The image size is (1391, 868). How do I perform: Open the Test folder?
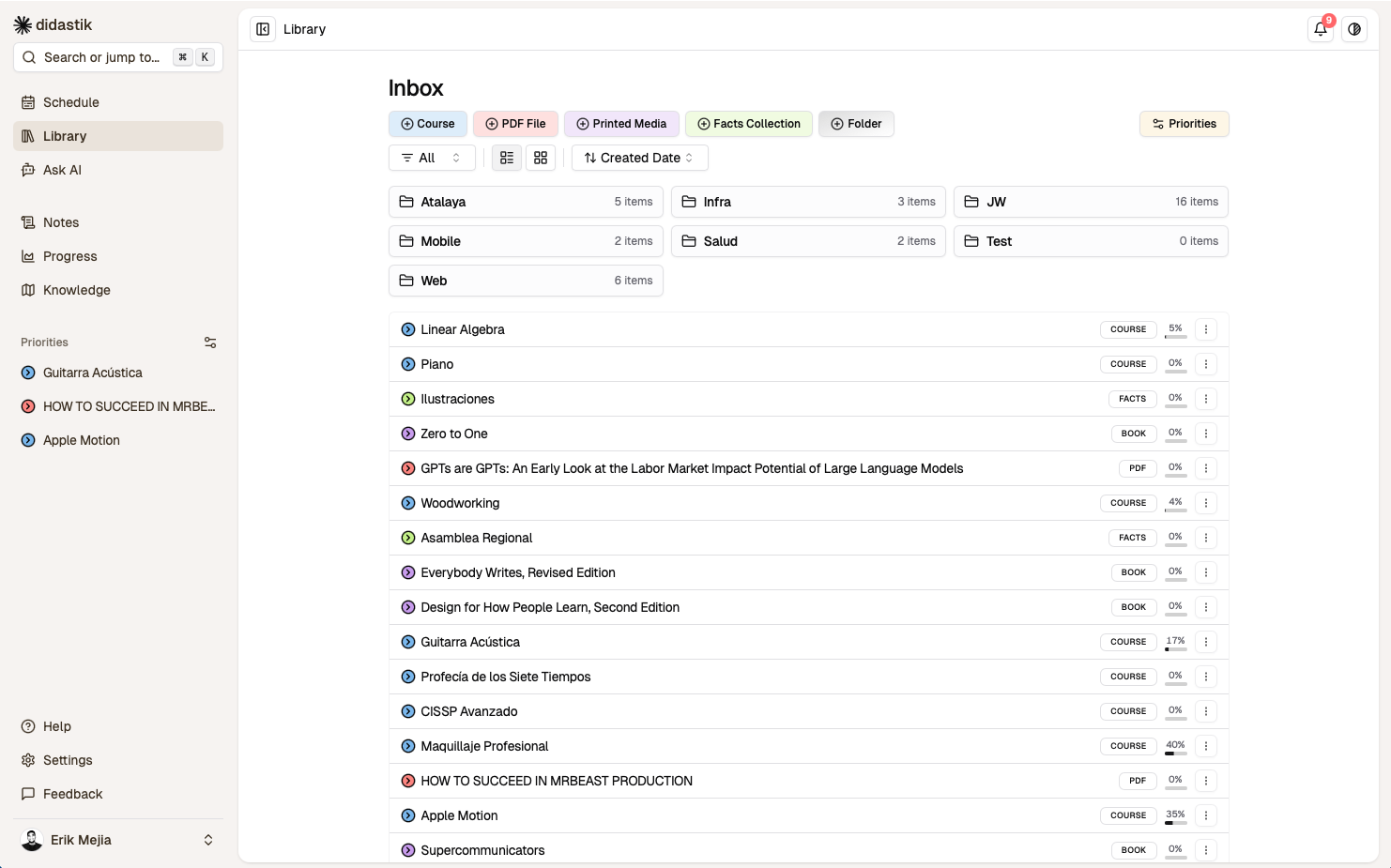coord(1091,241)
